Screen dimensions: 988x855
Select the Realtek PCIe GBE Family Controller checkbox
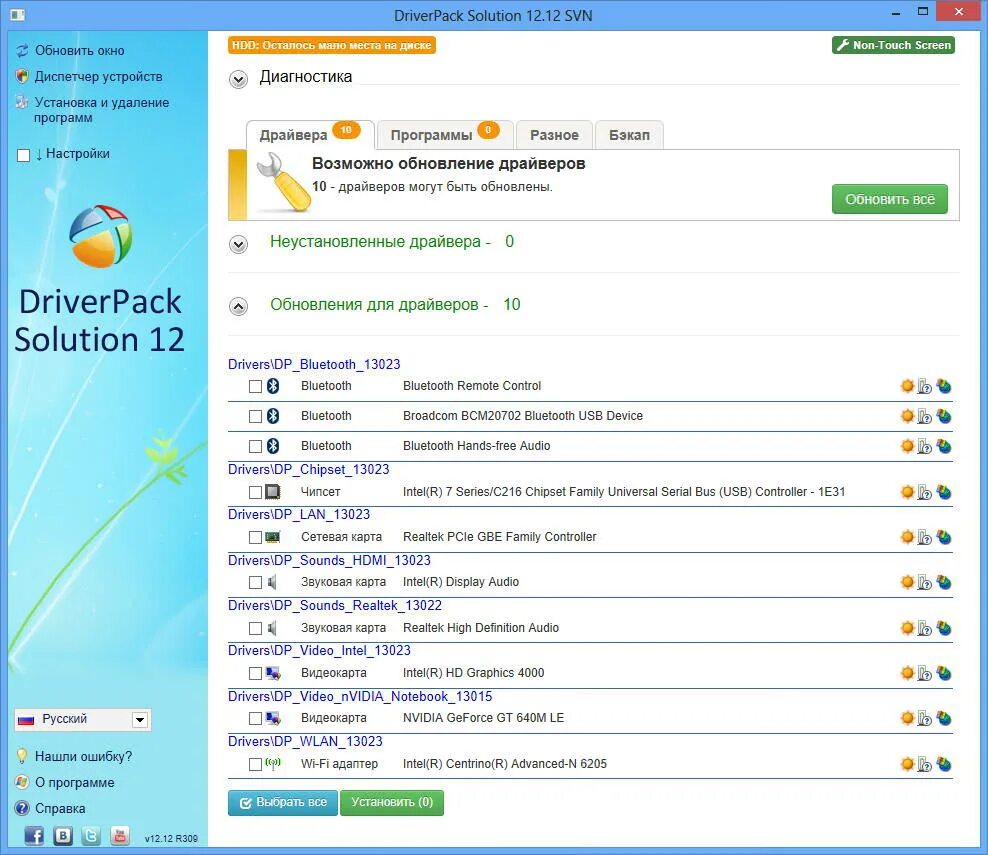pos(255,537)
